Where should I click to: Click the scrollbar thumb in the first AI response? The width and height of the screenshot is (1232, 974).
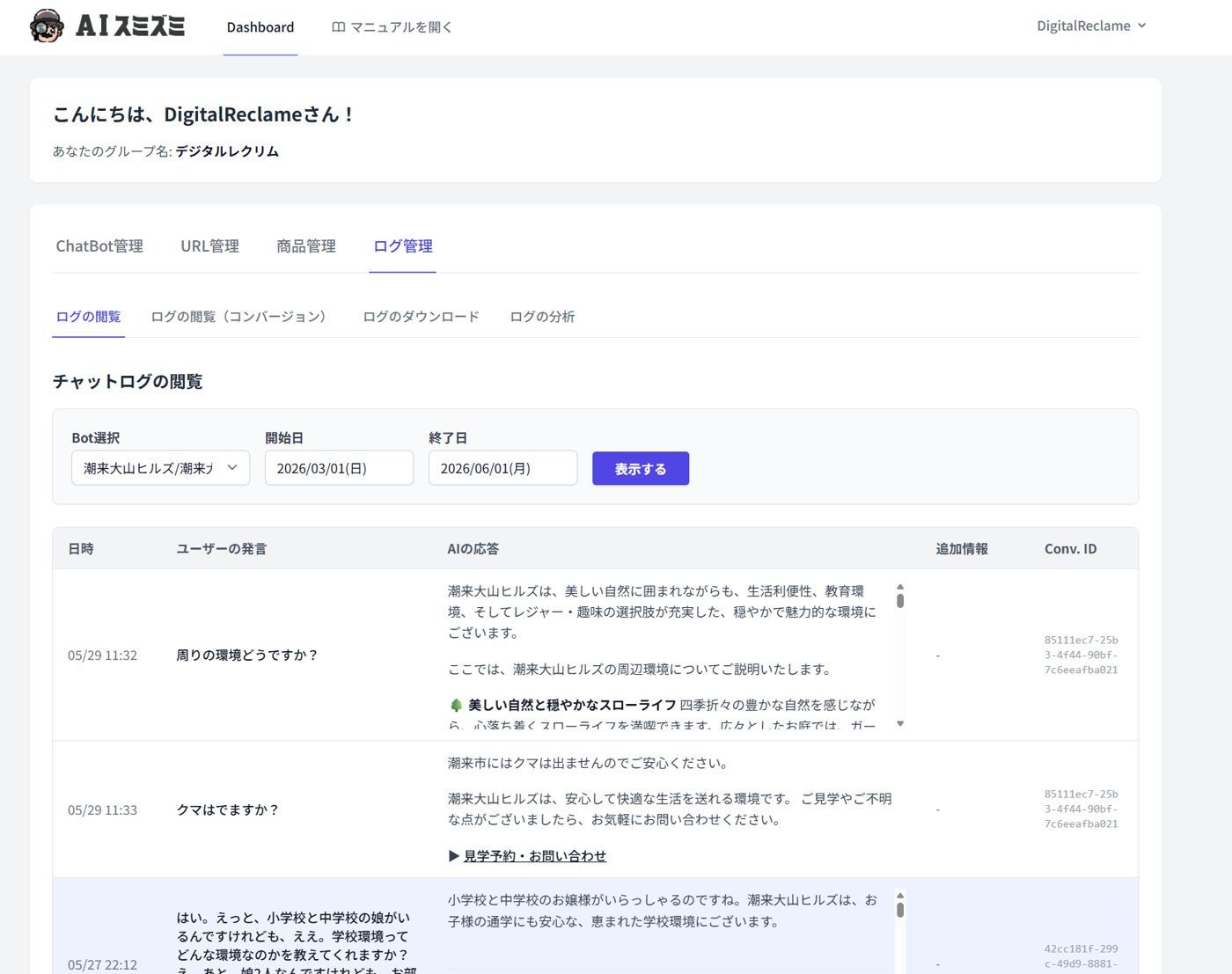pos(900,601)
